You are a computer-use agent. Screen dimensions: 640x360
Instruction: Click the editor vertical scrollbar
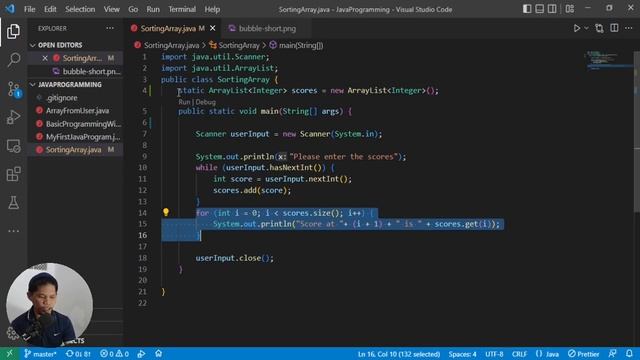(x=637, y=131)
